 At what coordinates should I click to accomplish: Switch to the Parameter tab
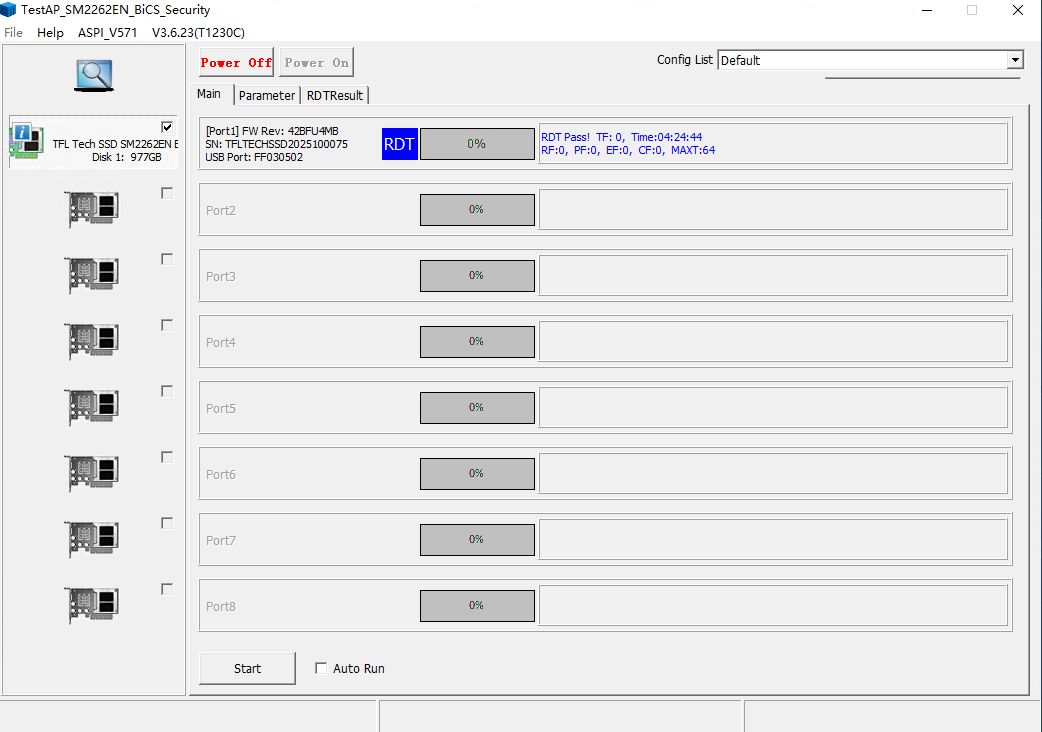(x=267, y=96)
